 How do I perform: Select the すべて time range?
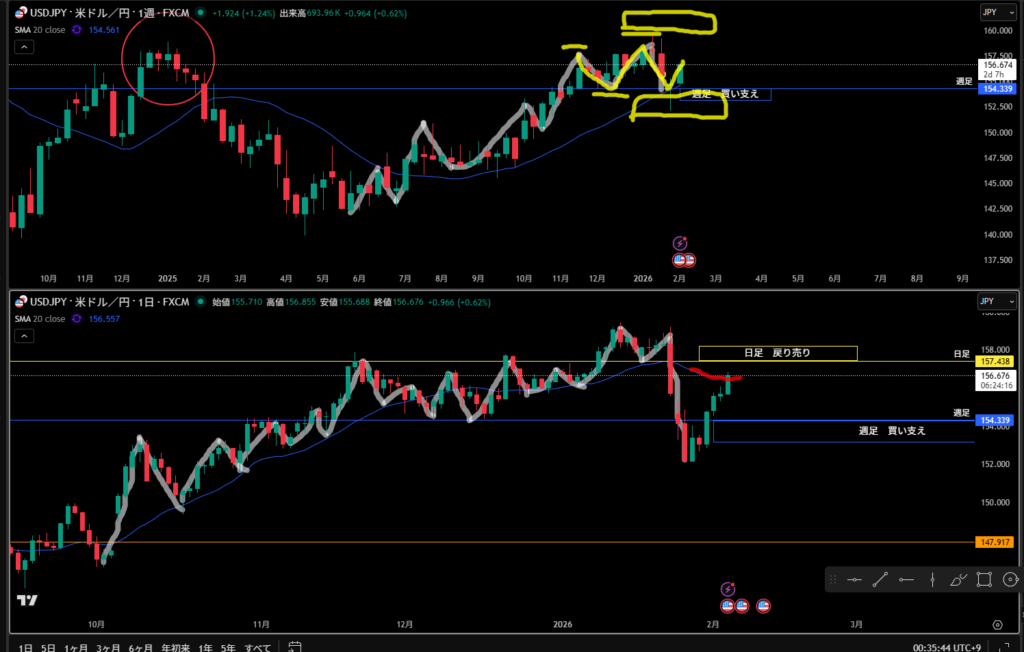[x=258, y=647]
